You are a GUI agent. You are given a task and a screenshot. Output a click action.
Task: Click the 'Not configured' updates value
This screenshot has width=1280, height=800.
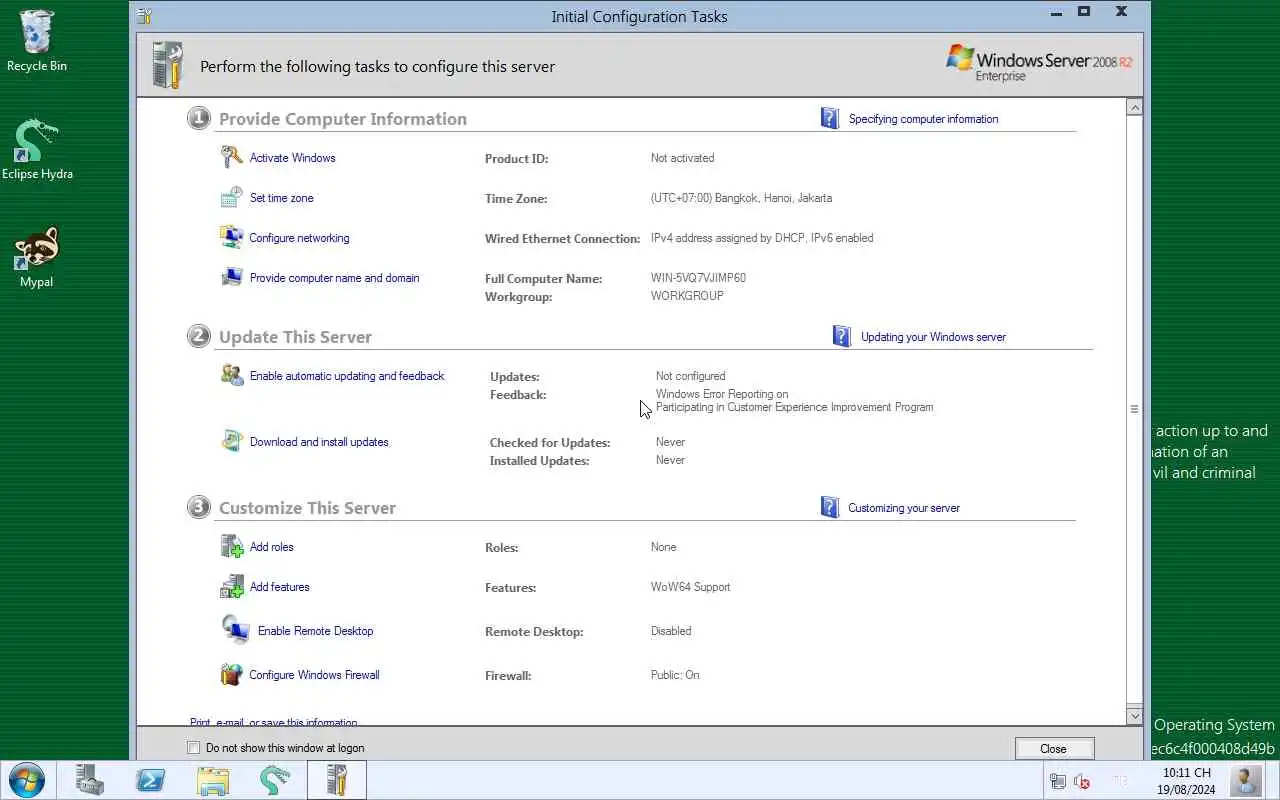coord(690,376)
